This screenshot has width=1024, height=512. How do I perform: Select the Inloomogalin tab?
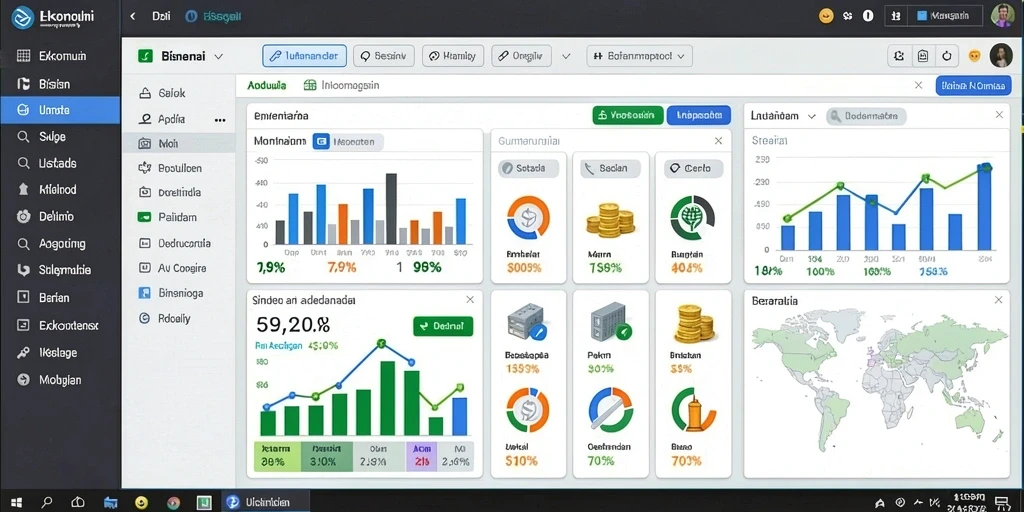(342, 85)
